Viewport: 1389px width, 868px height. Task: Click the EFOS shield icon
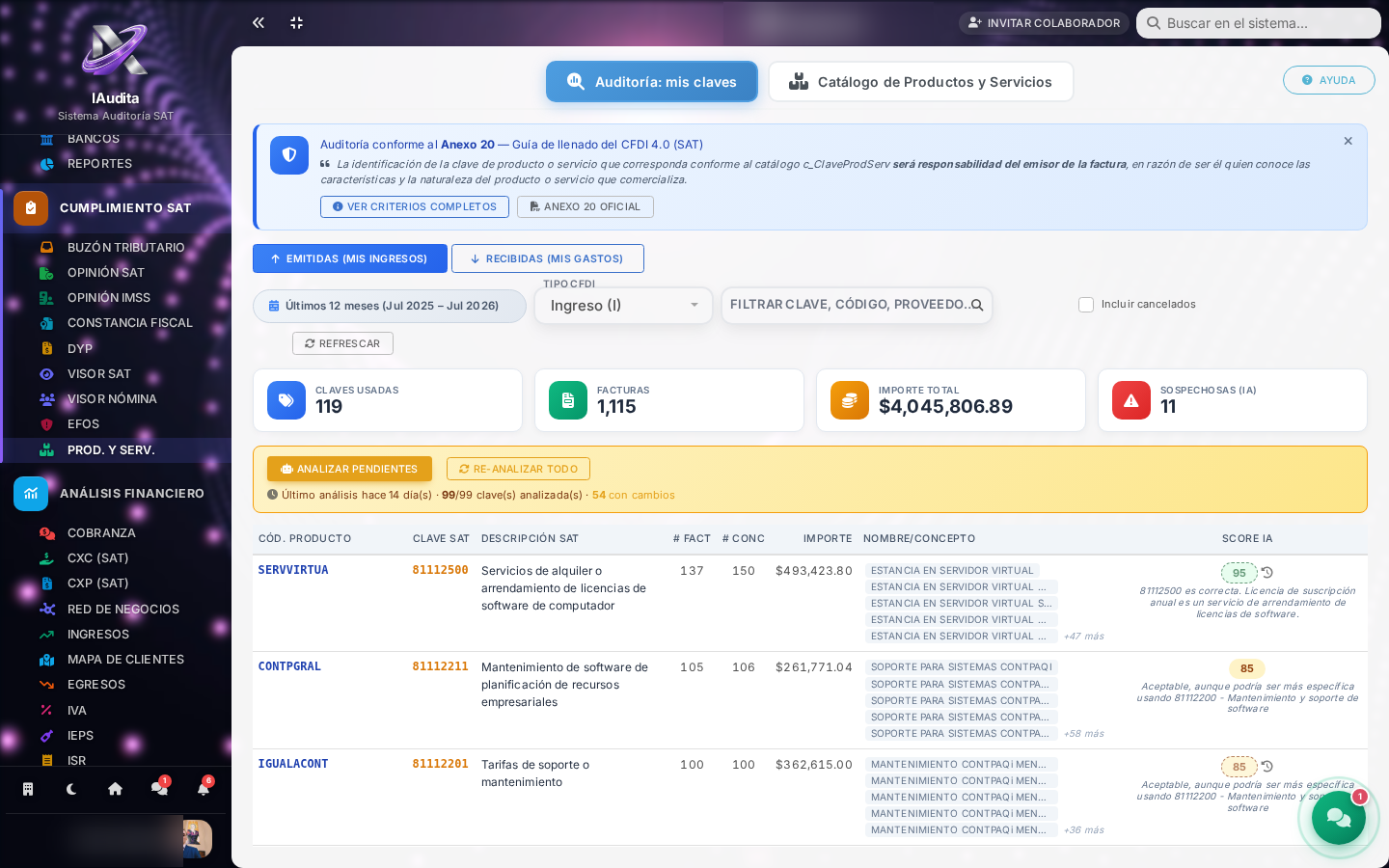(x=46, y=424)
